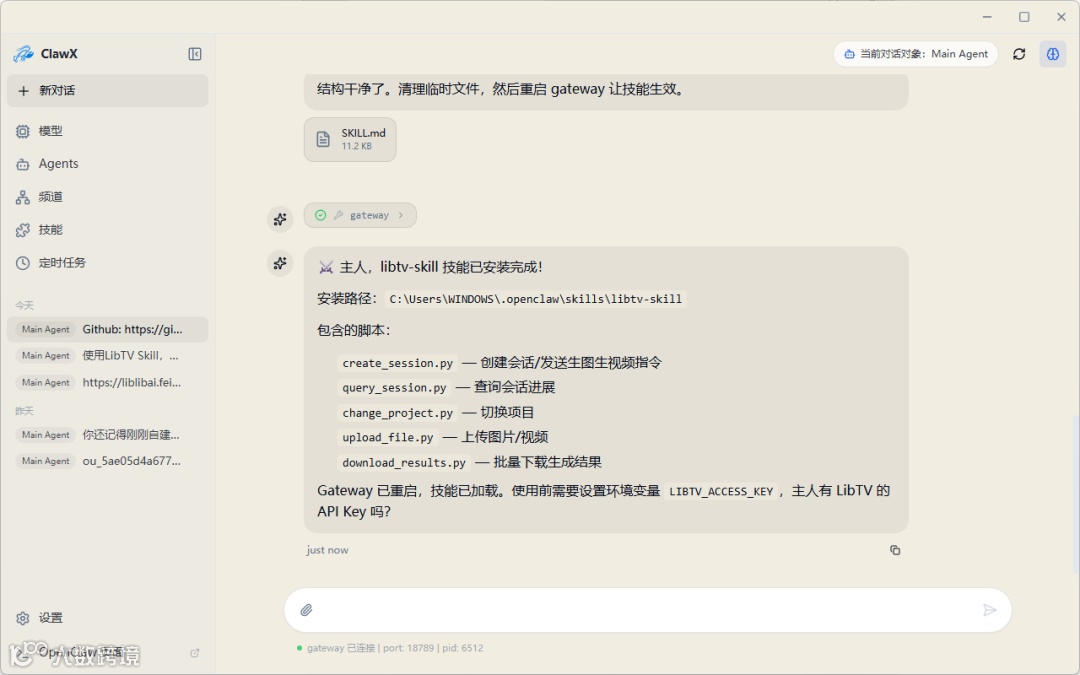Collapse the sidebar panel

coord(195,54)
